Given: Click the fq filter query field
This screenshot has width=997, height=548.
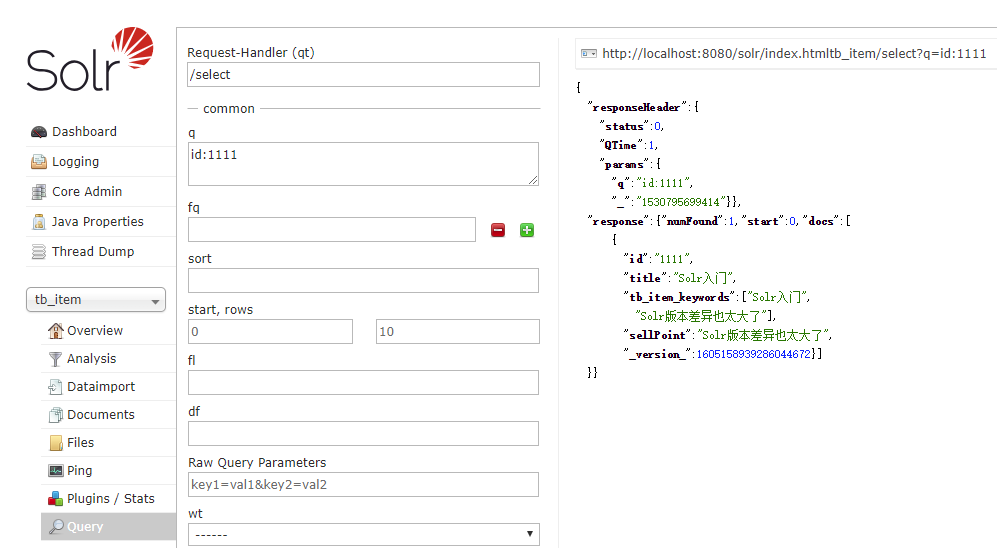Looking at the screenshot, I should tap(332, 229).
